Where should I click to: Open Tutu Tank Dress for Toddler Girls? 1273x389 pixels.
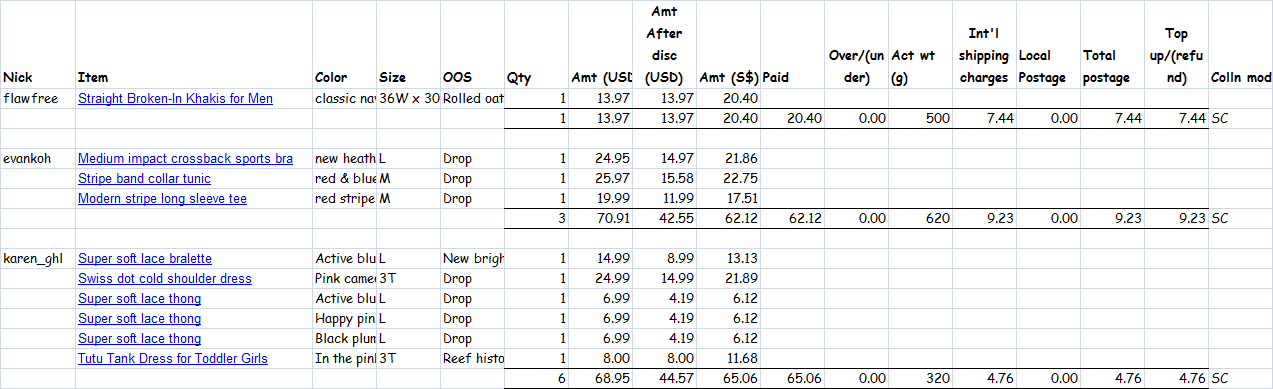(173, 358)
